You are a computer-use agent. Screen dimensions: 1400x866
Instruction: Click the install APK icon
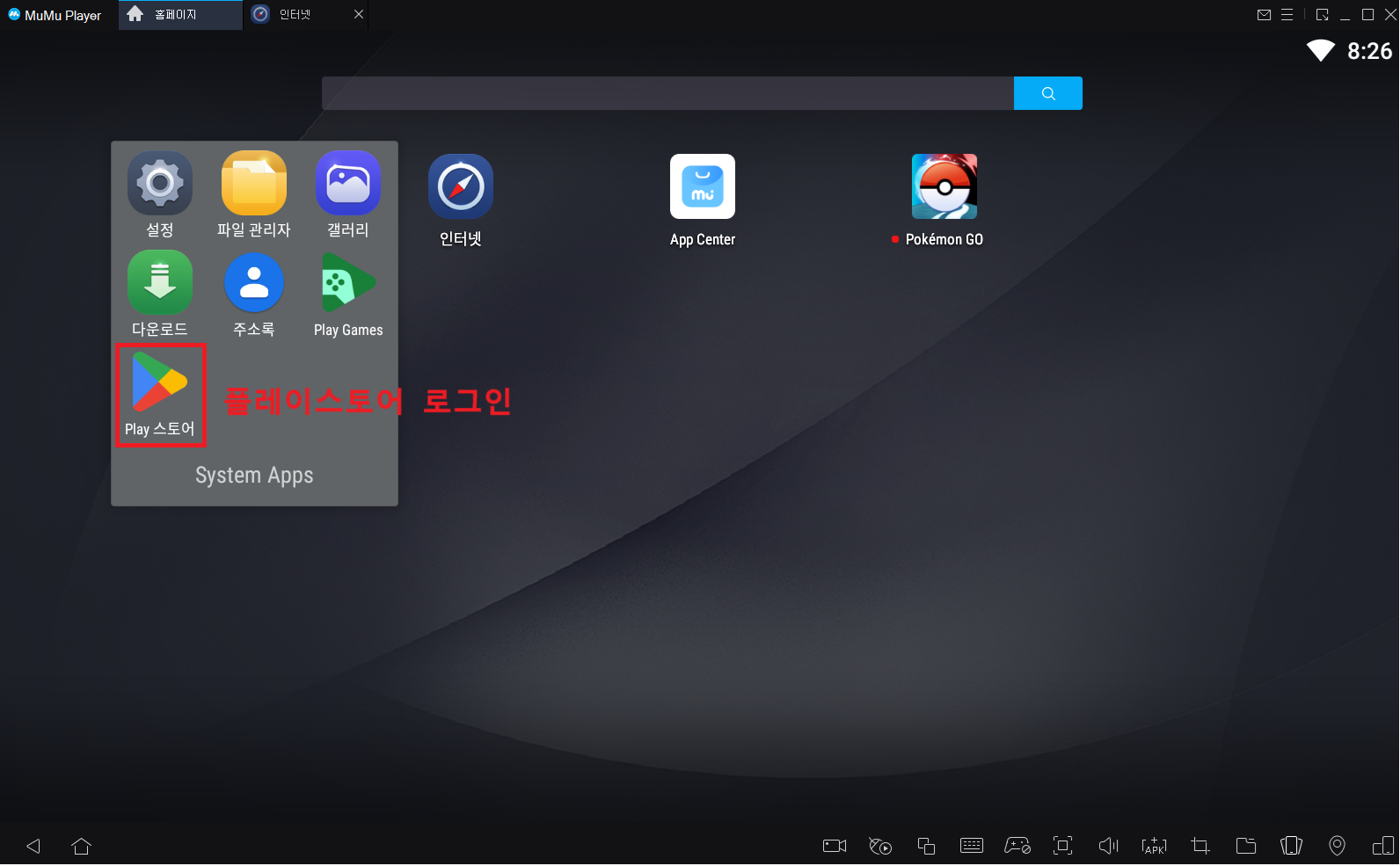1155,846
